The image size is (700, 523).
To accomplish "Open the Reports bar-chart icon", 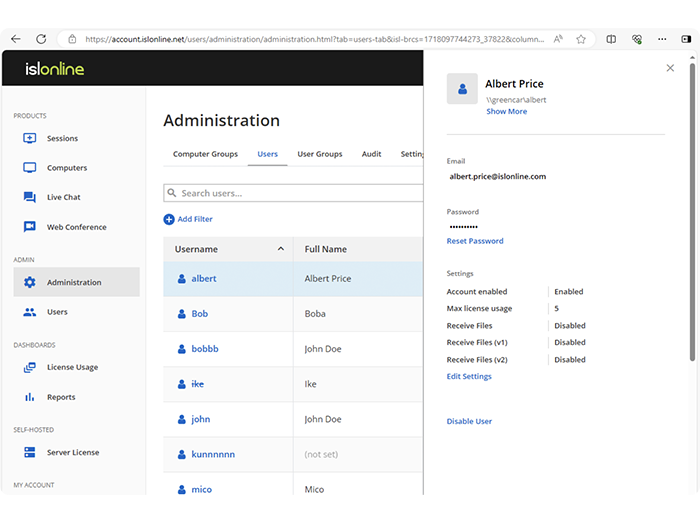I will (30, 397).
